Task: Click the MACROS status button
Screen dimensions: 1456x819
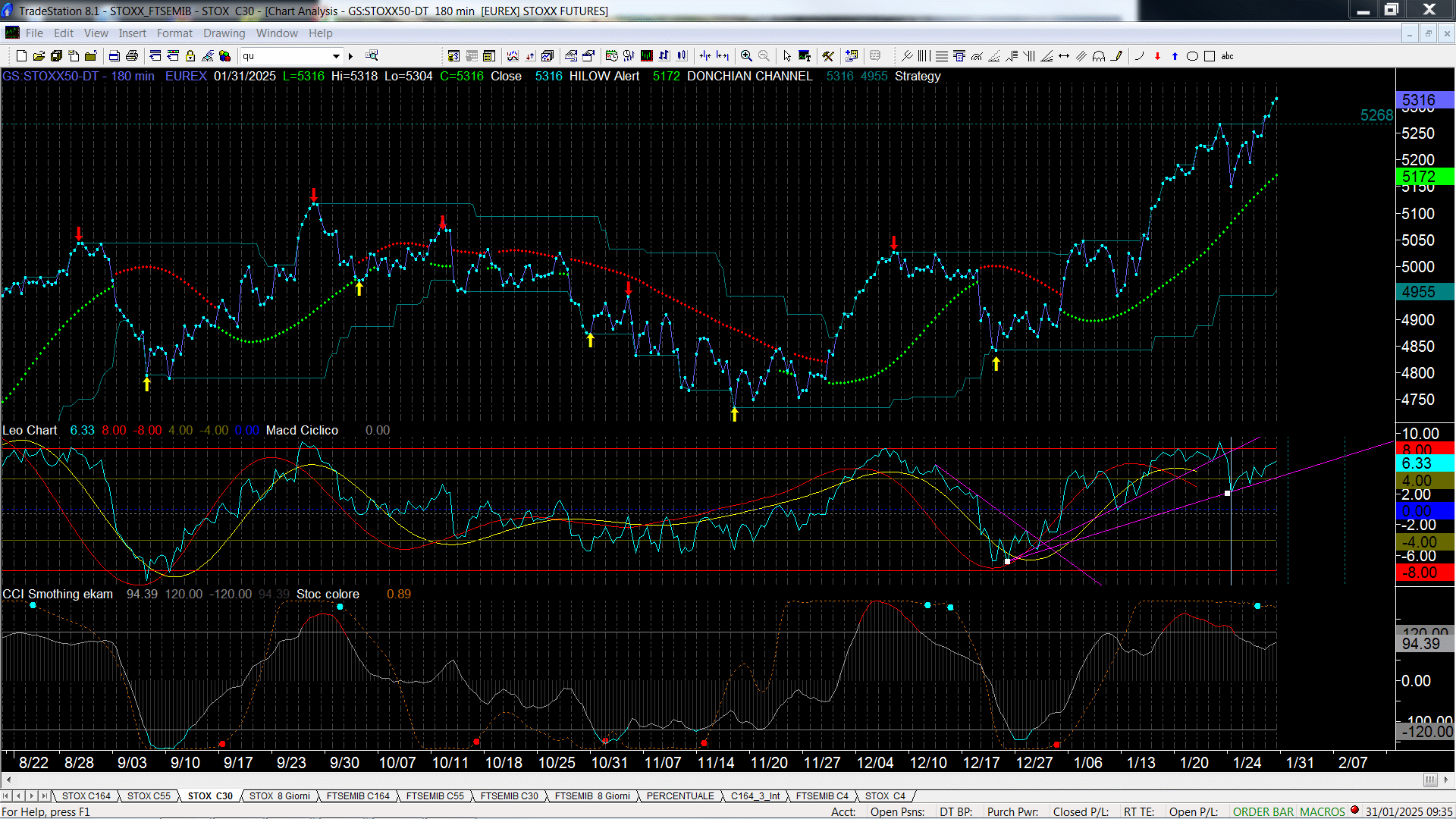Action: [x=1323, y=811]
